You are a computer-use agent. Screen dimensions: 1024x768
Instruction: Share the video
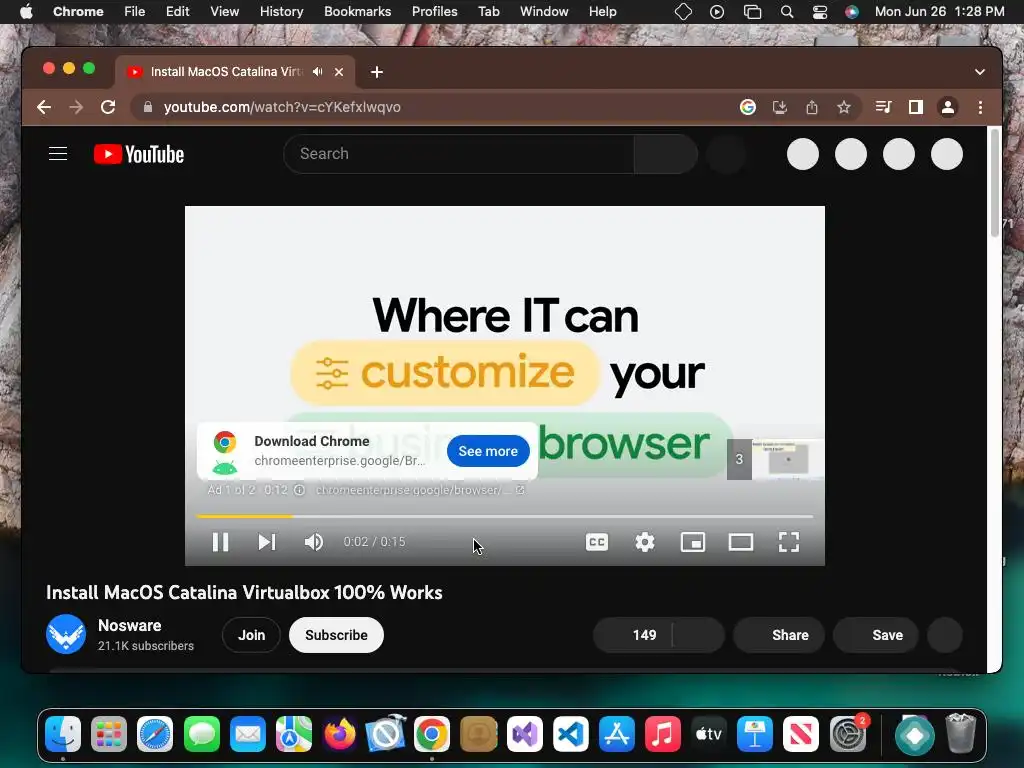click(x=778, y=635)
